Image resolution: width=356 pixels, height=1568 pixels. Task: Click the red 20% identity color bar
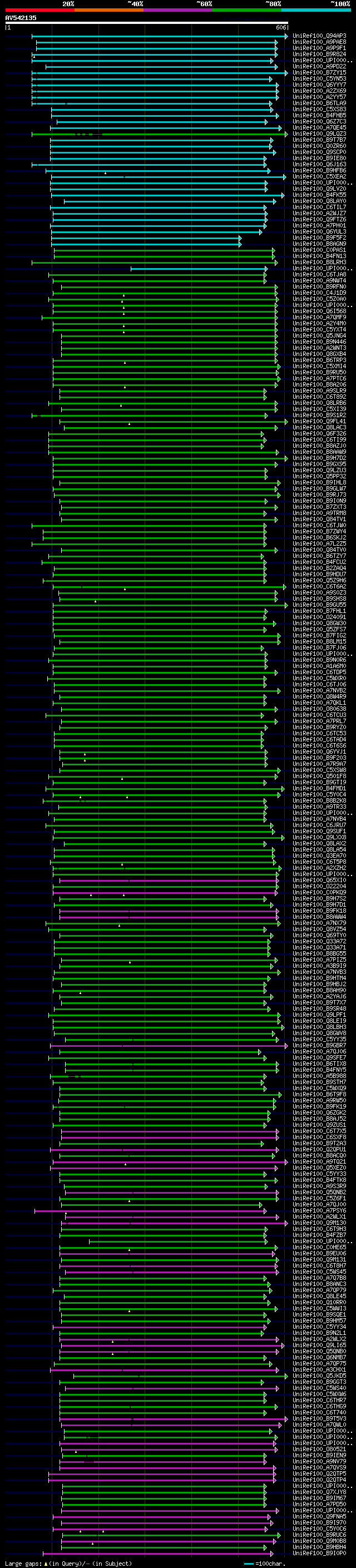click(39, 10)
